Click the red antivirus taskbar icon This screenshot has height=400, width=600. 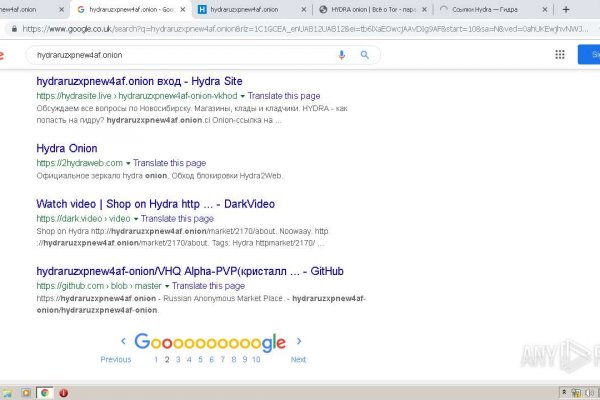pos(64,392)
